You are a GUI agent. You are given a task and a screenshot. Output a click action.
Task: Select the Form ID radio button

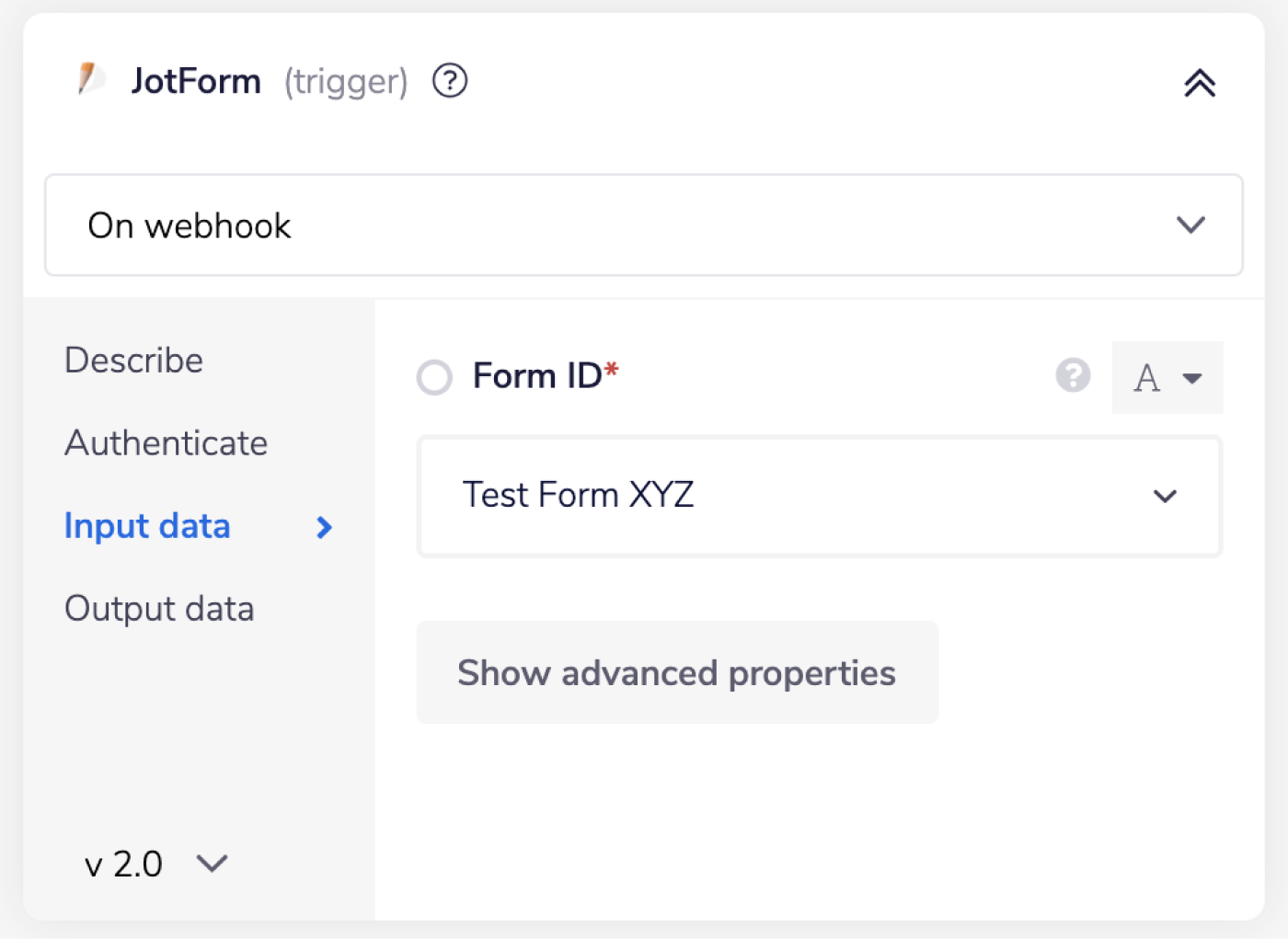(x=434, y=377)
